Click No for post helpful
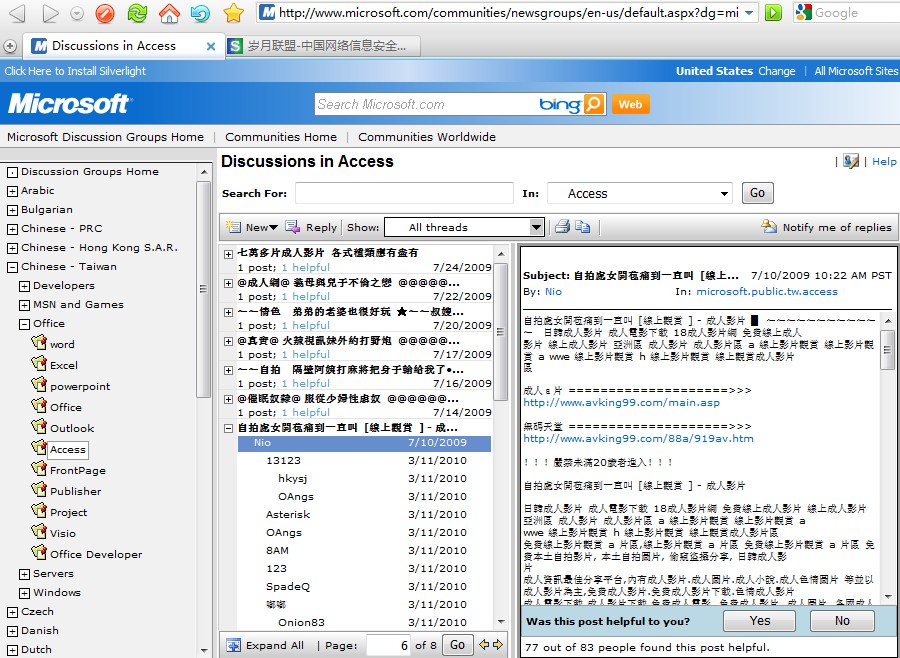This screenshot has width=900, height=658. pyautogui.click(x=842, y=621)
